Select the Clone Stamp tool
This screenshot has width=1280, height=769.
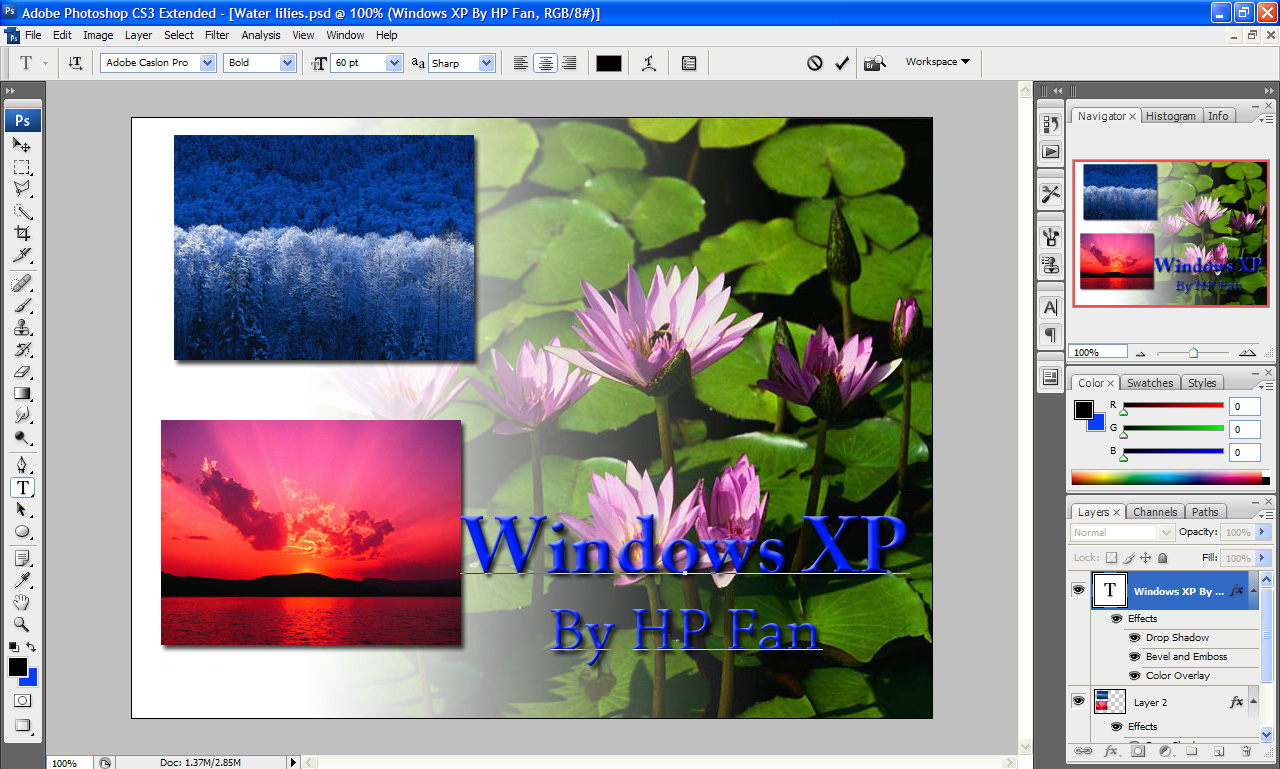(22, 328)
